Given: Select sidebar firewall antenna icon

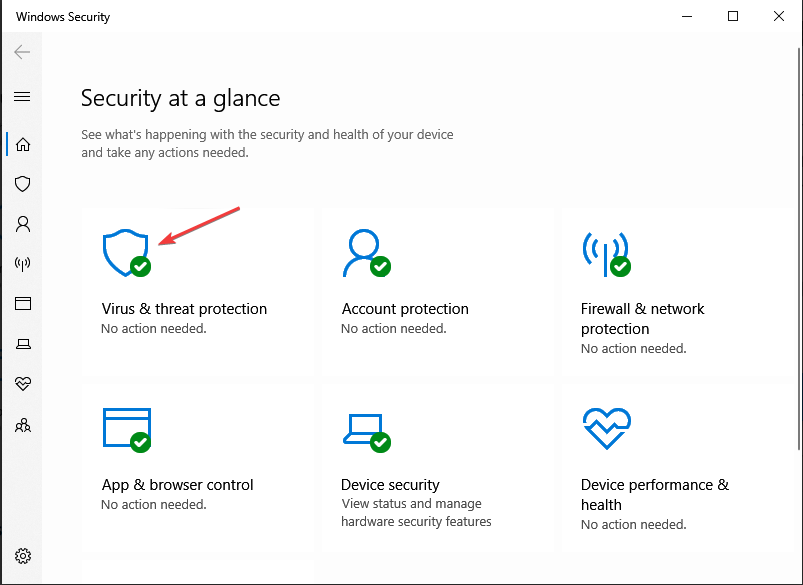Looking at the screenshot, I should pyautogui.click(x=23, y=264).
